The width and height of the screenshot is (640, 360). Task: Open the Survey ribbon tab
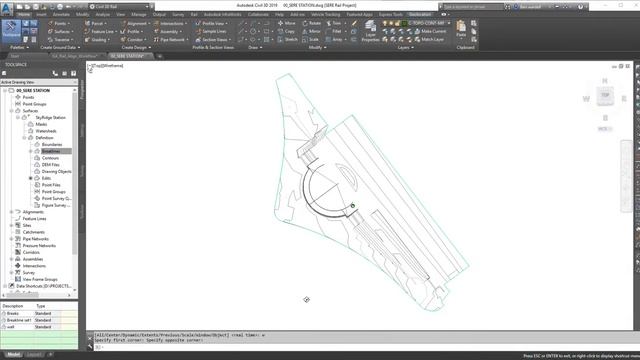coord(178,14)
